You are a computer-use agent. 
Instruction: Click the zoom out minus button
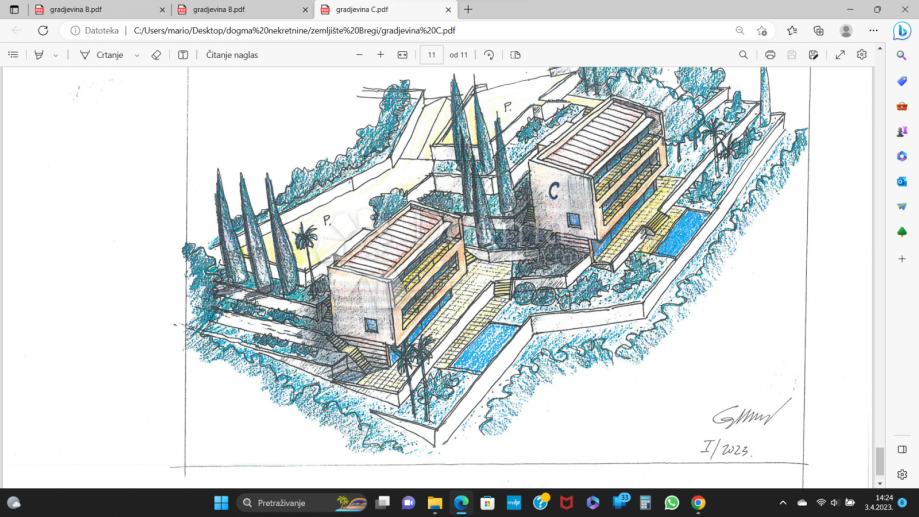pyautogui.click(x=359, y=55)
